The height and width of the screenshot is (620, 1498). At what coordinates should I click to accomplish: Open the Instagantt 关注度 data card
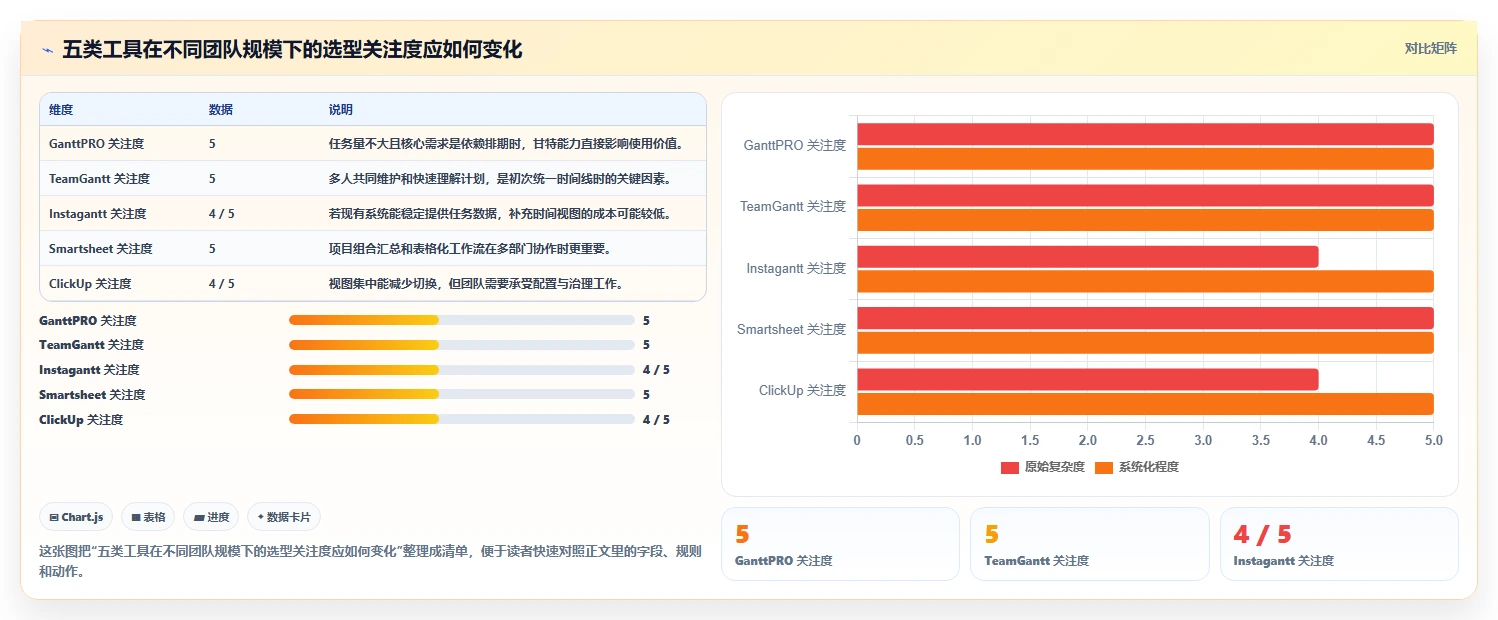(x=1339, y=544)
